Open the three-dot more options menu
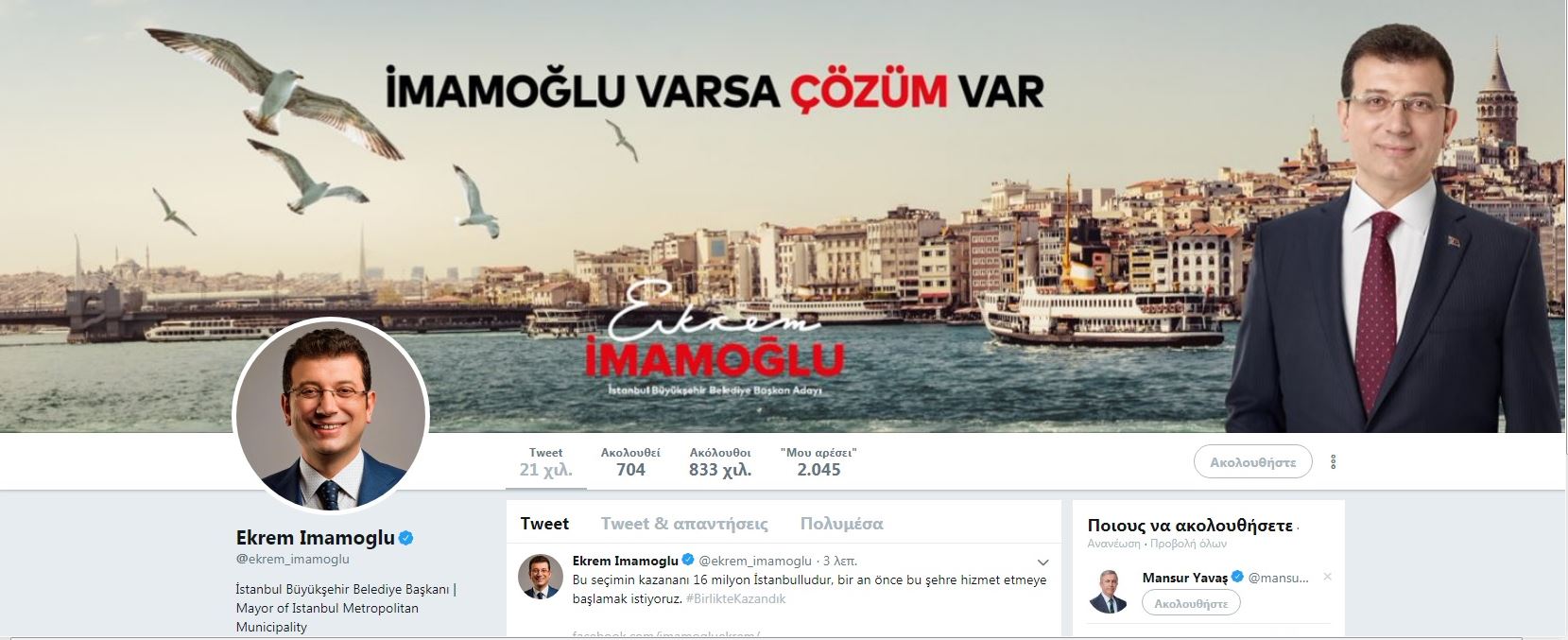Screen dimensions: 1568x640 tap(1333, 462)
